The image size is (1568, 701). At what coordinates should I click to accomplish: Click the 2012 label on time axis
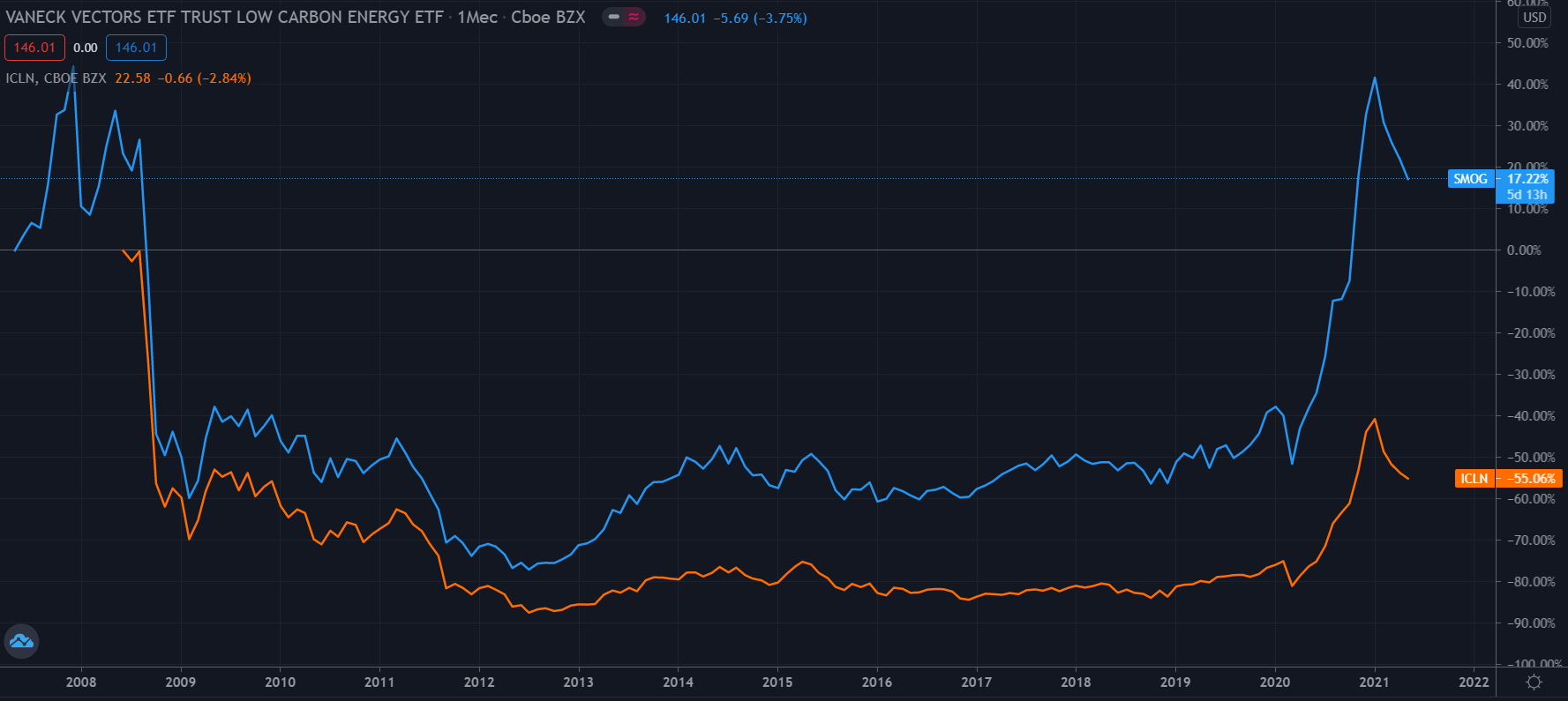(479, 682)
